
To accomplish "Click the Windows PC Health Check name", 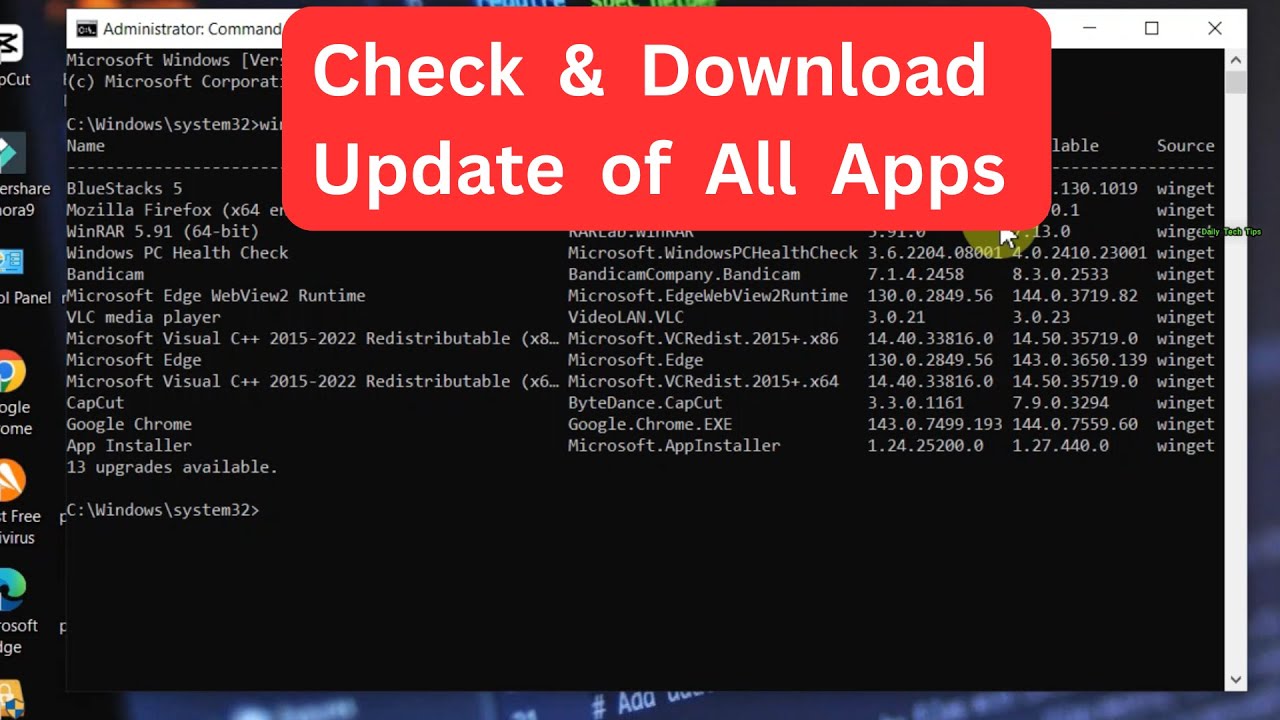I will [x=177, y=253].
